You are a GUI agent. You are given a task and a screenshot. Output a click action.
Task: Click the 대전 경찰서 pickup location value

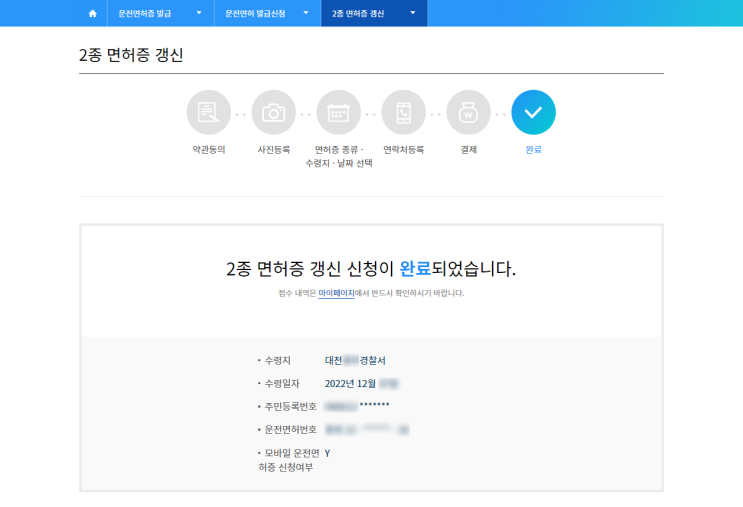[355, 361]
